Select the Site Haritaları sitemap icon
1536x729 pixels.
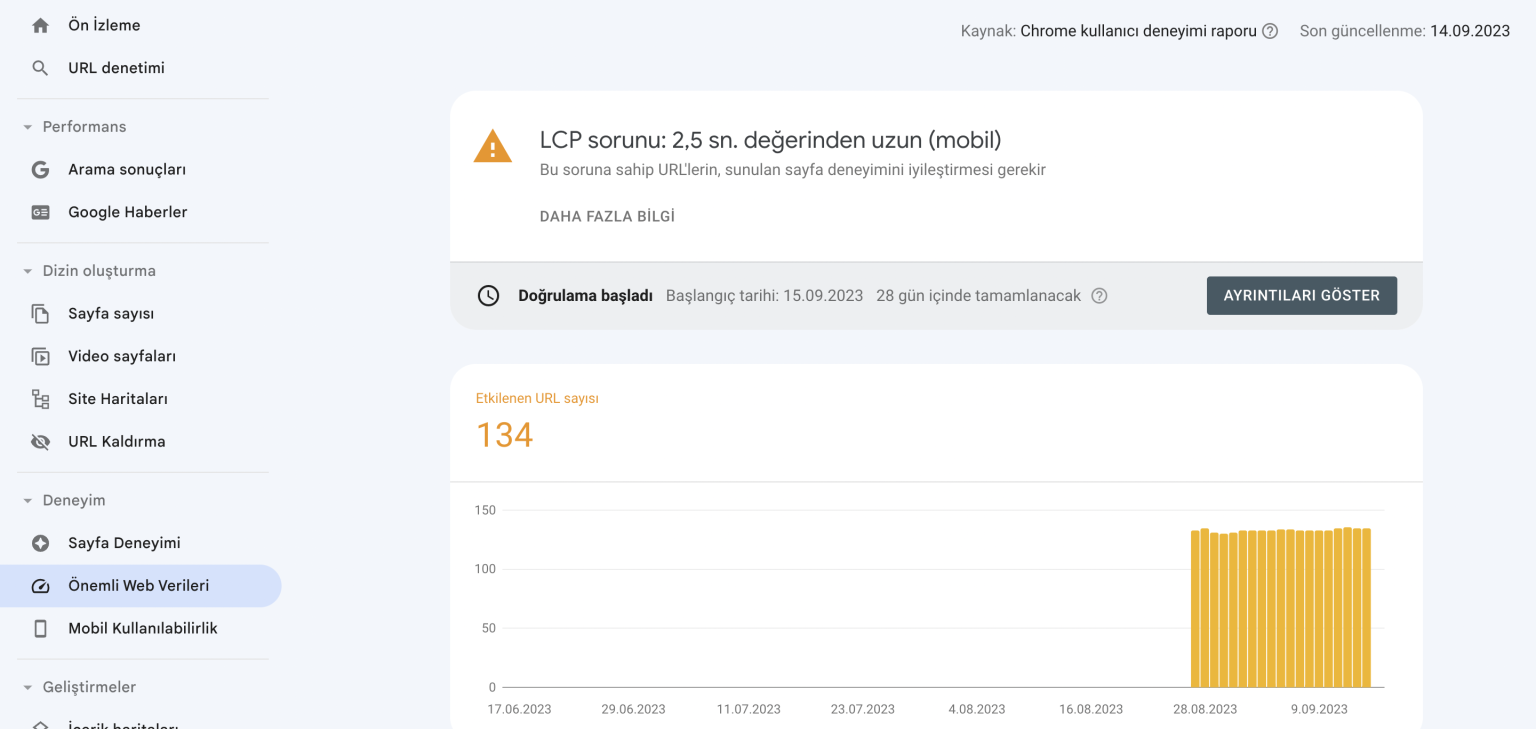pos(40,398)
